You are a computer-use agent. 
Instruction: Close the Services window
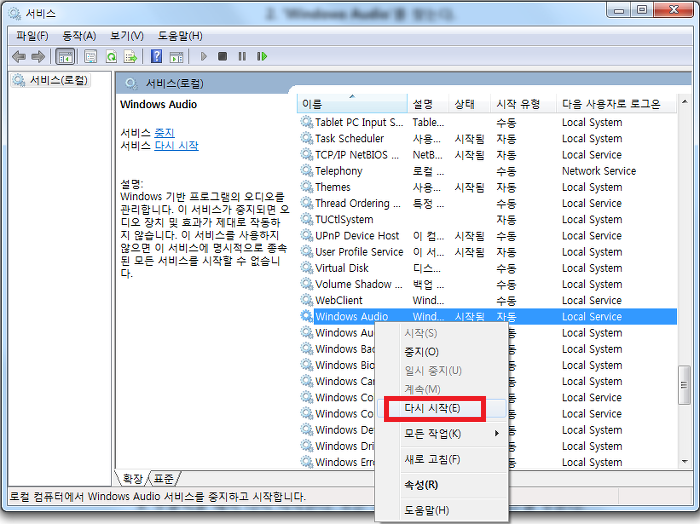click(673, 10)
